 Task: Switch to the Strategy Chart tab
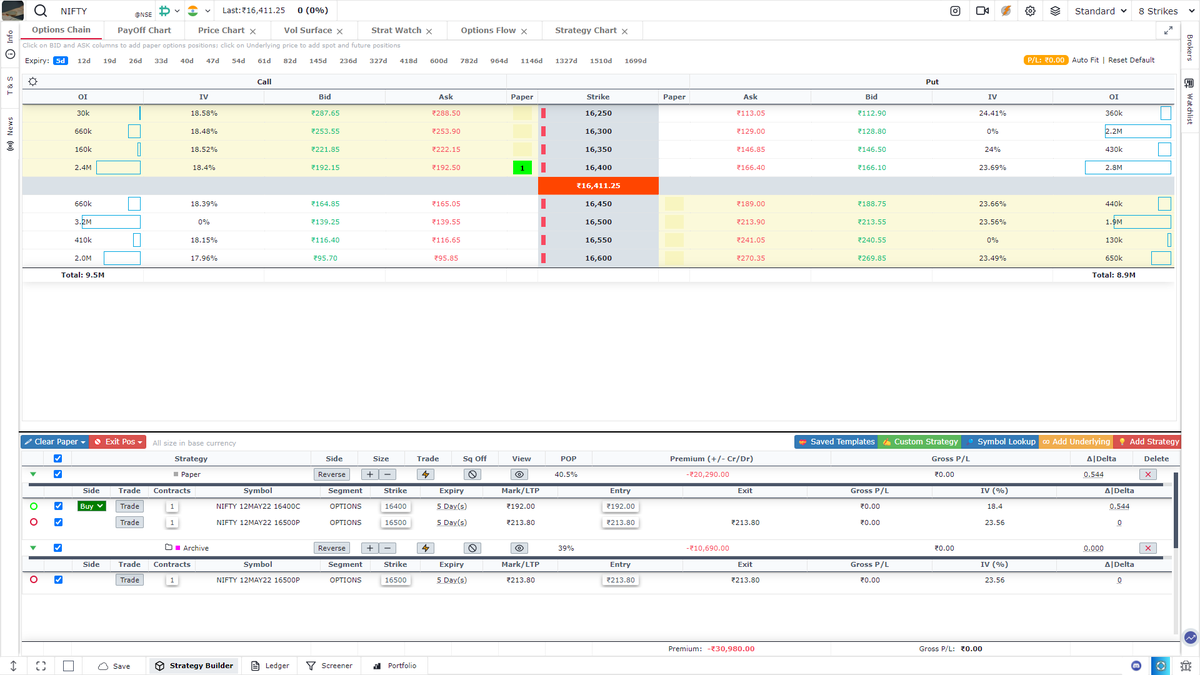click(586, 30)
